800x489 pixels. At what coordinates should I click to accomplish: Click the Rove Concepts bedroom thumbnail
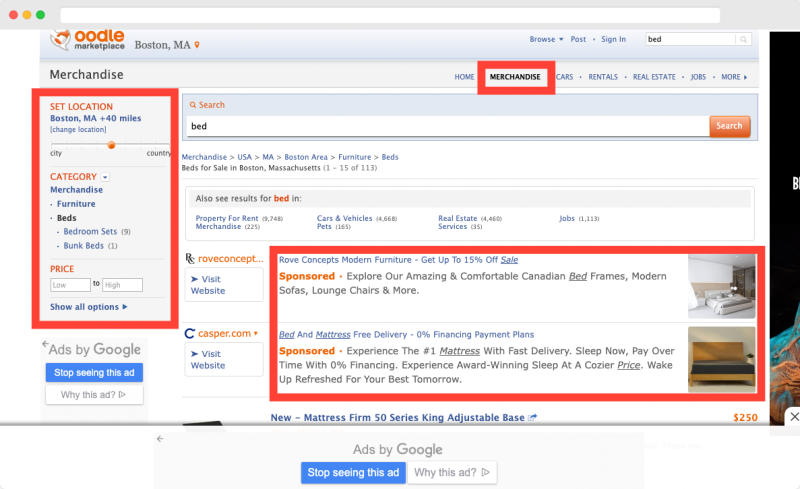point(721,286)
